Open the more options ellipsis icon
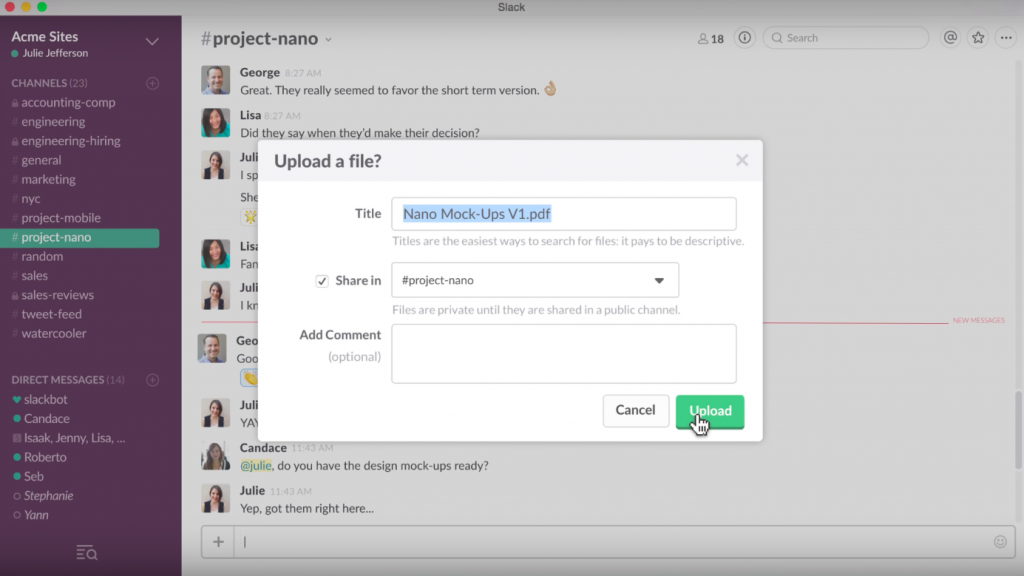Viewport: 1024px width, 576px height. [x=1006, y=38]
